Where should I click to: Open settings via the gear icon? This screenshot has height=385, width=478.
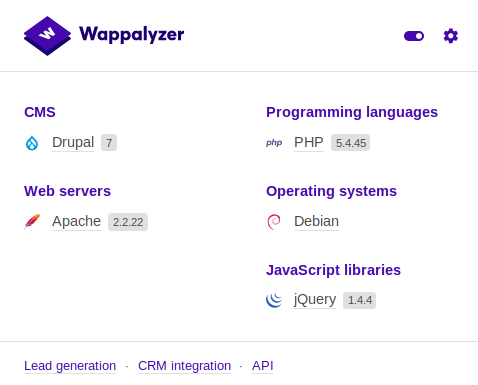coord(451,36)
